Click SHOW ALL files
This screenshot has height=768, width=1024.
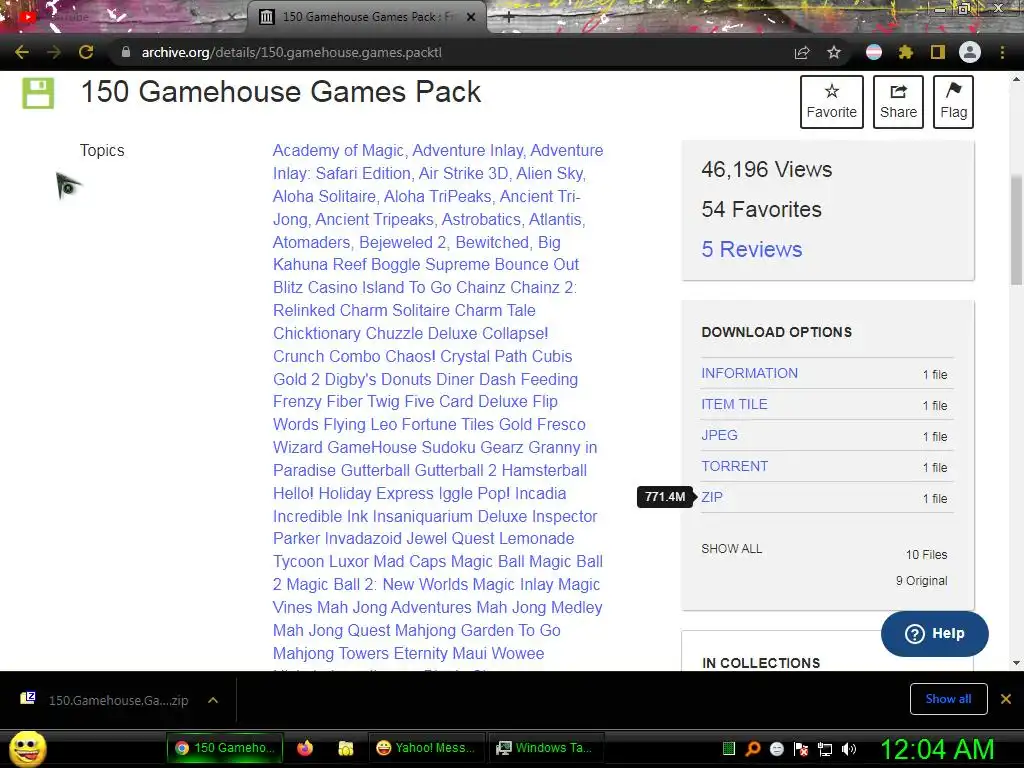click(731, 549)
